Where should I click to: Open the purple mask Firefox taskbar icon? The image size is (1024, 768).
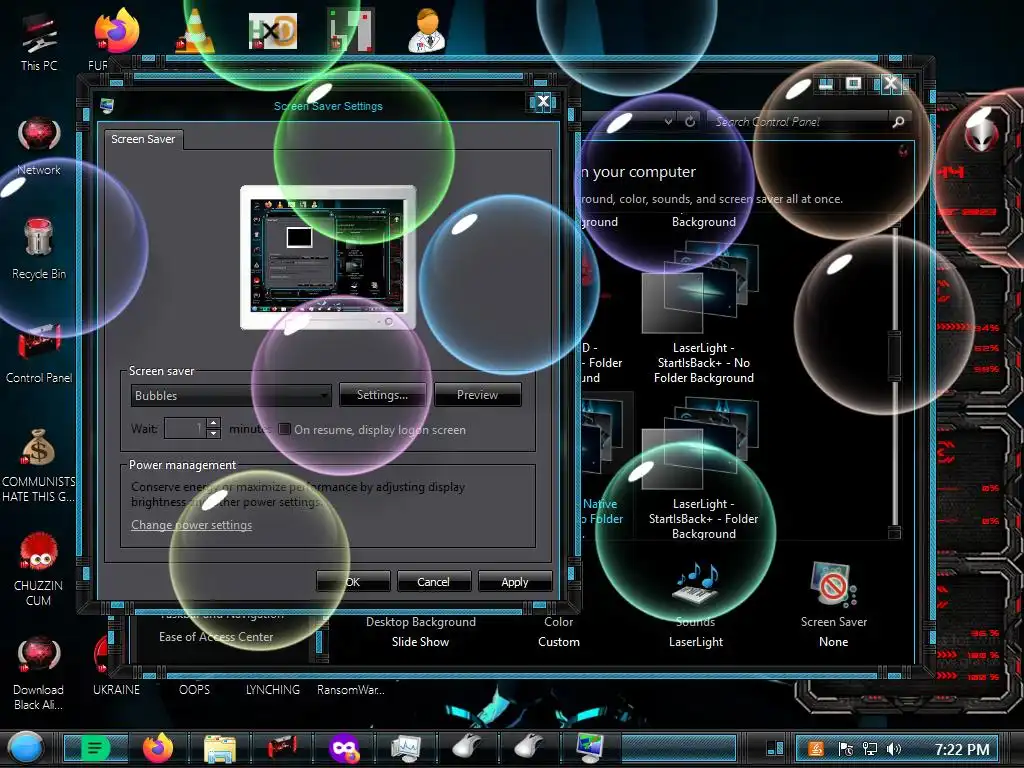[x=344, y=748]
